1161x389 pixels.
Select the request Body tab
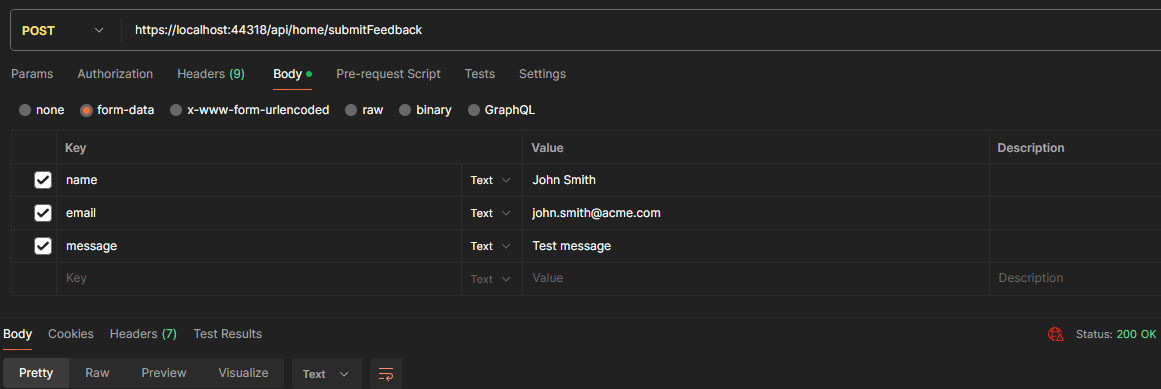[x=292, y=74]
